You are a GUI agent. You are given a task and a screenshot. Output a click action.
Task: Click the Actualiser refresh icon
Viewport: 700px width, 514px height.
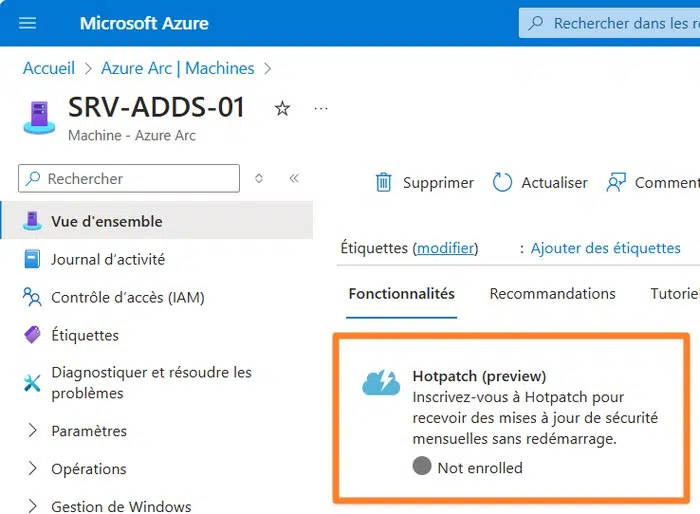[x=502, y=182]
